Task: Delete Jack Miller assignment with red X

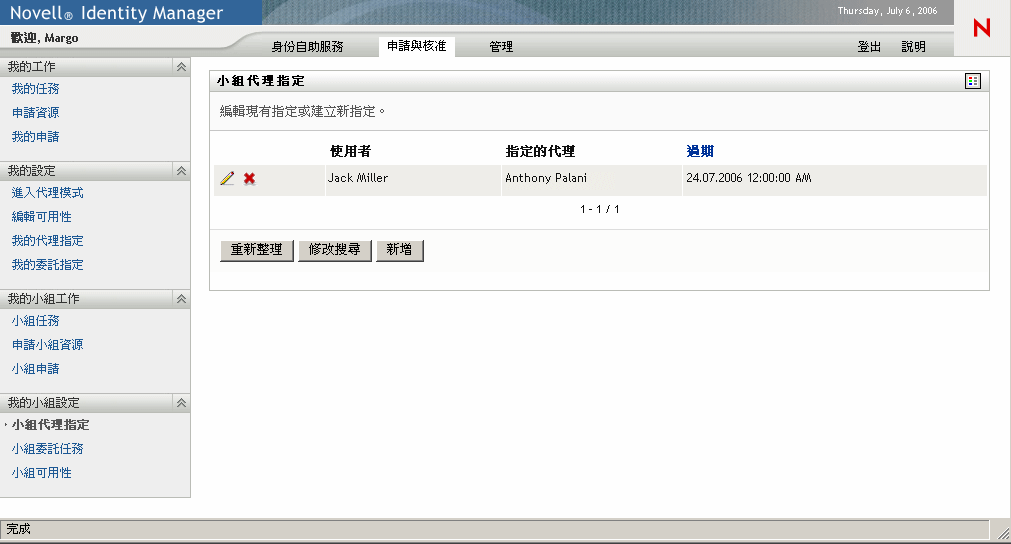Action: [250, 179]
